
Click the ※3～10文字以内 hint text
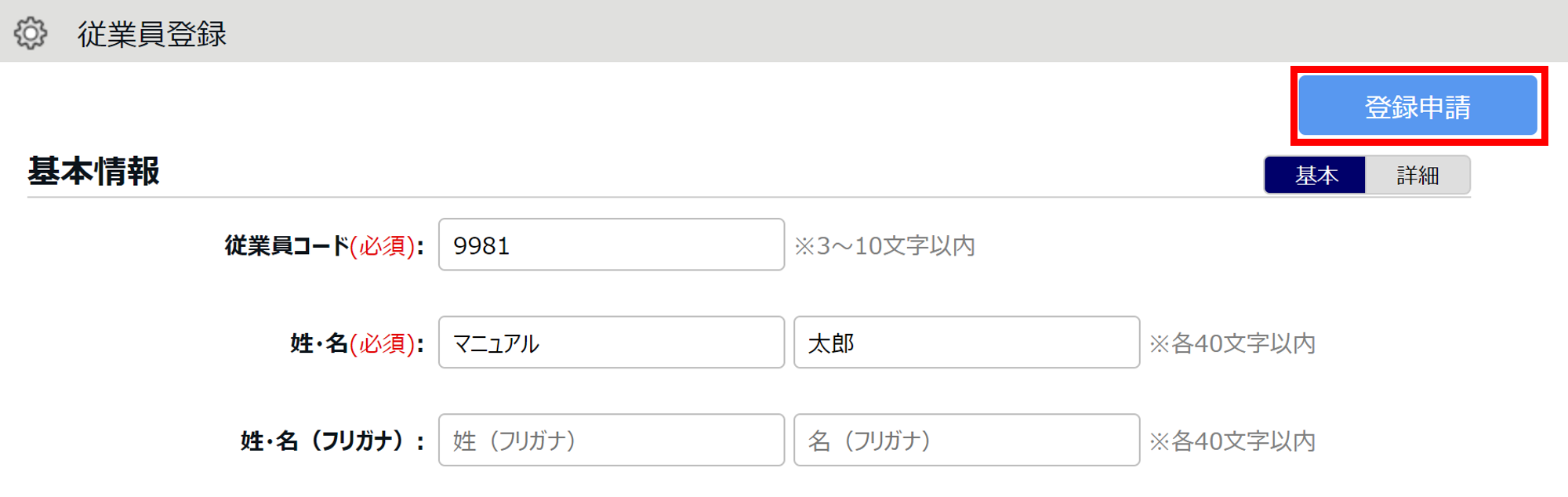pos(885,246)
